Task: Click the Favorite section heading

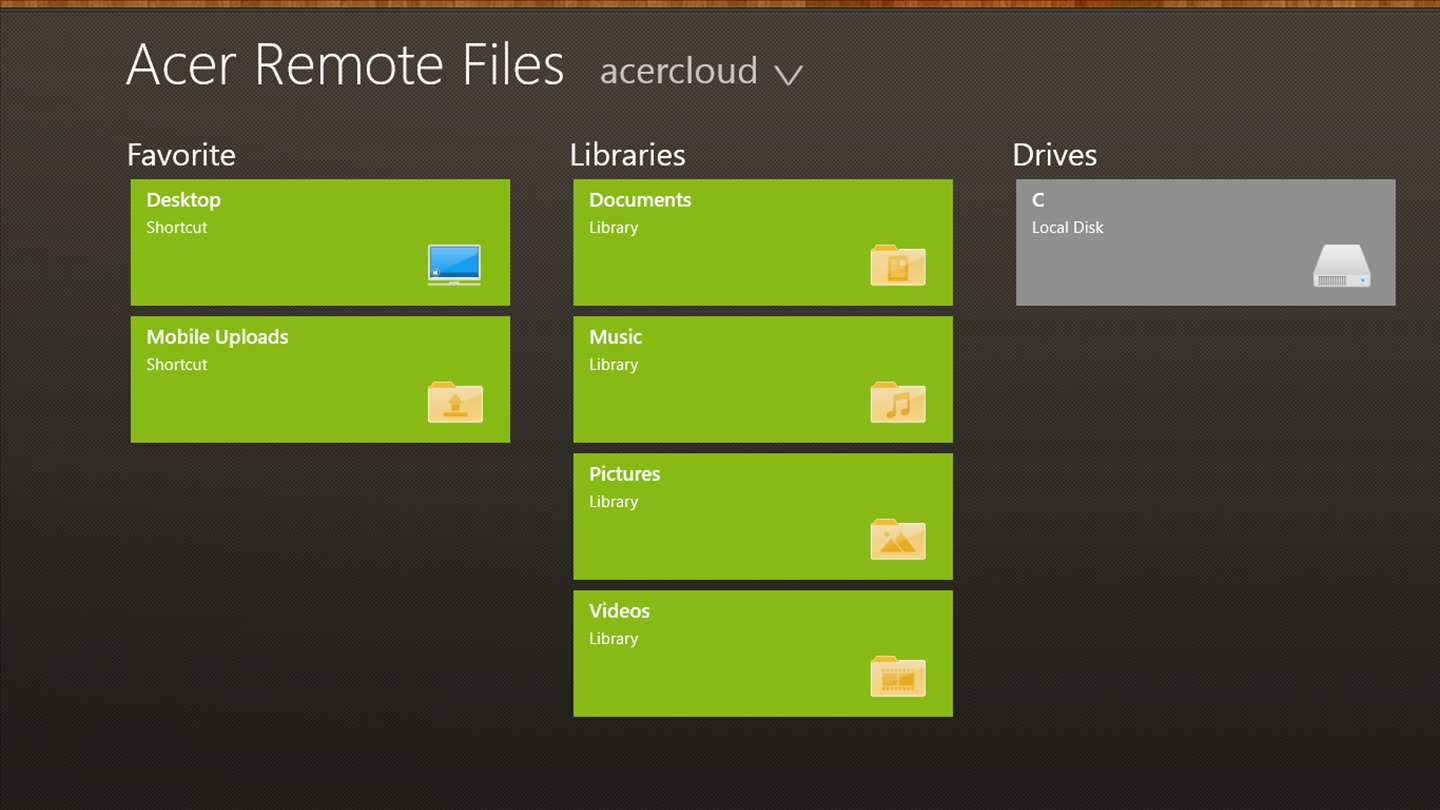Action: coord(181,155)
